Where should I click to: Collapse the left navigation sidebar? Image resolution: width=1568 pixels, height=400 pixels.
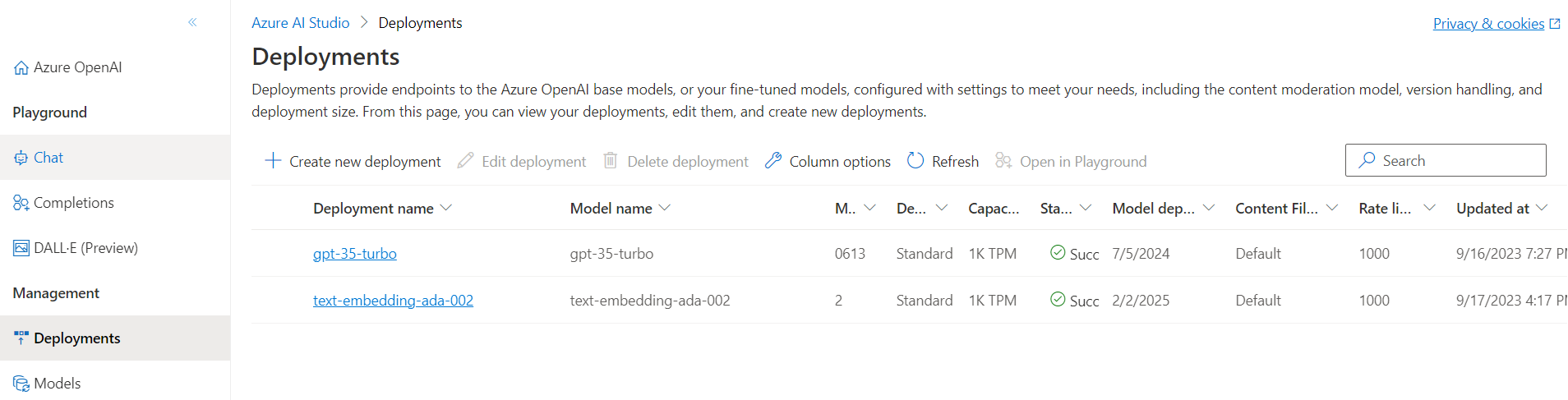click(192, 22)
